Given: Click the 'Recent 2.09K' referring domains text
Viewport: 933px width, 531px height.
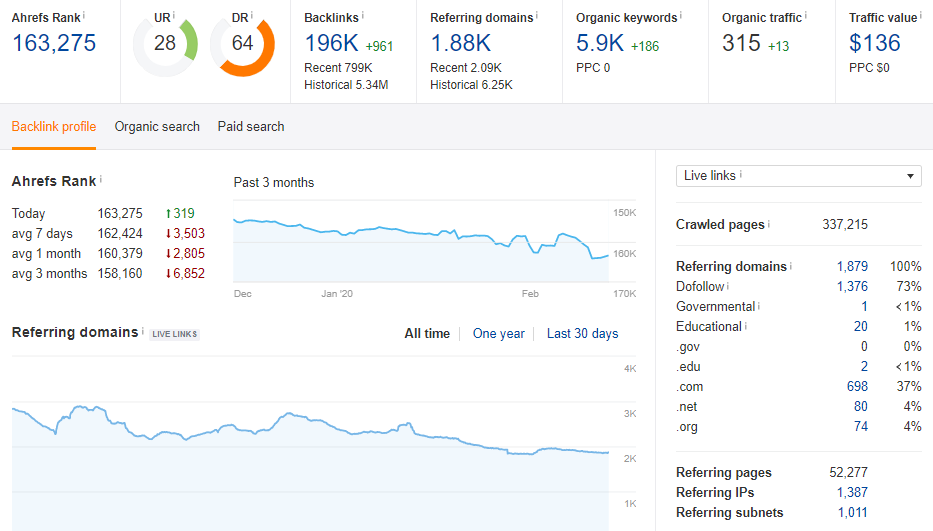Looking at the screenshot, I should tap(466, 68).
